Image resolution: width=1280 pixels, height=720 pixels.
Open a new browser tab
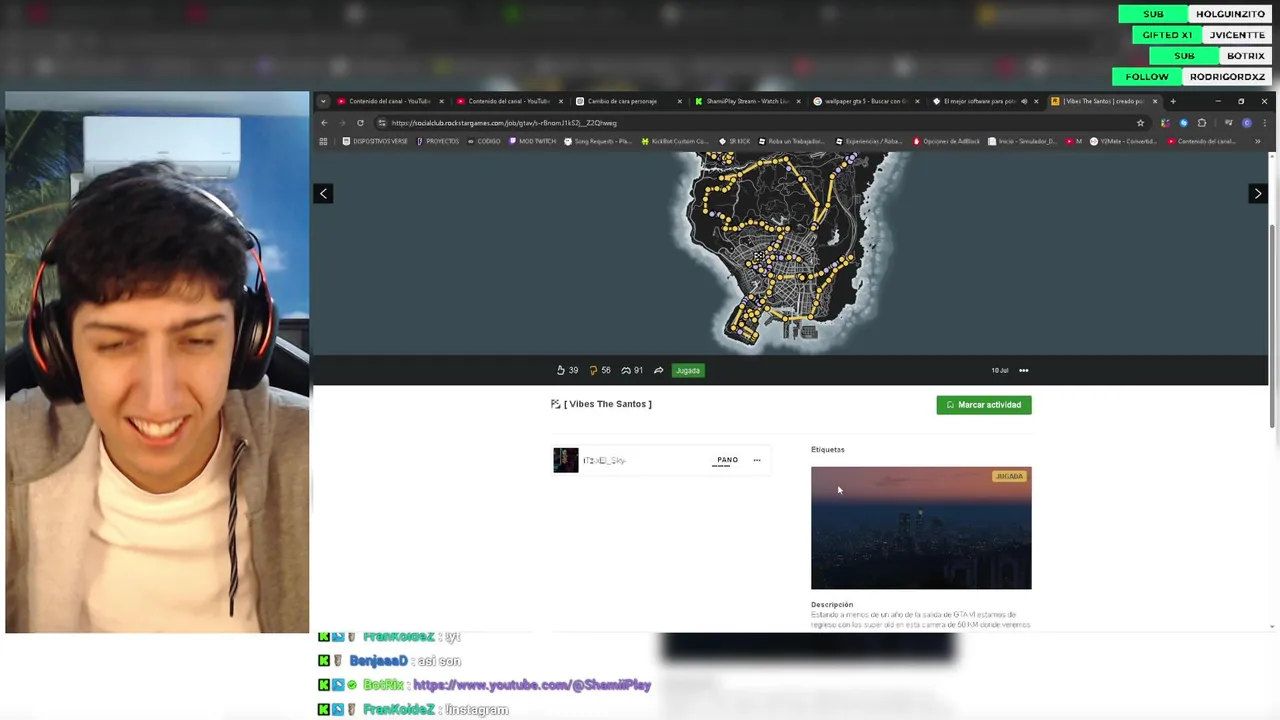(1173, 101)
